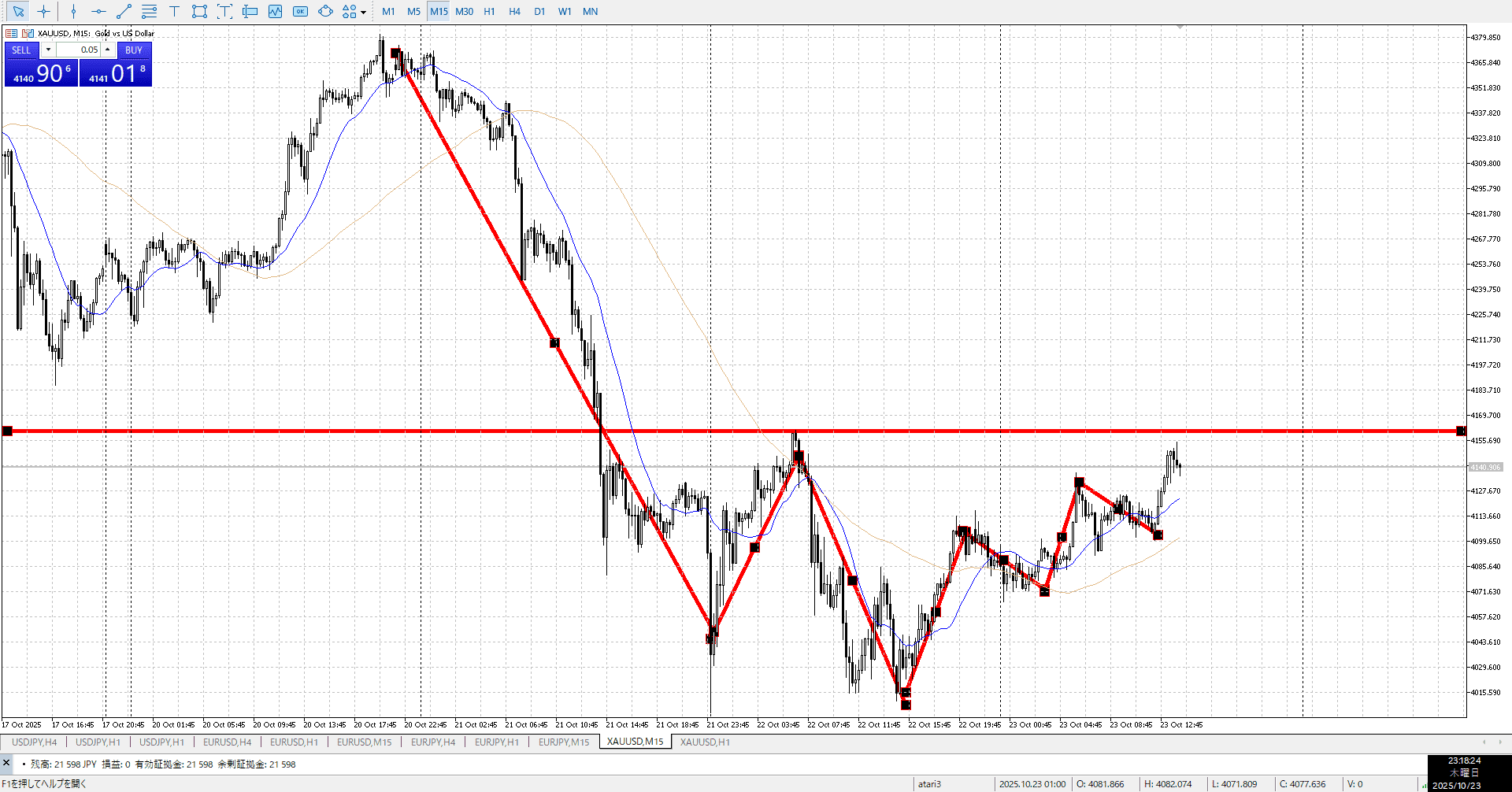Open the EURUSD,M15 chart tab
Image resolution: width=1512 pixels, height=792 pixels.
coord(364,742)
